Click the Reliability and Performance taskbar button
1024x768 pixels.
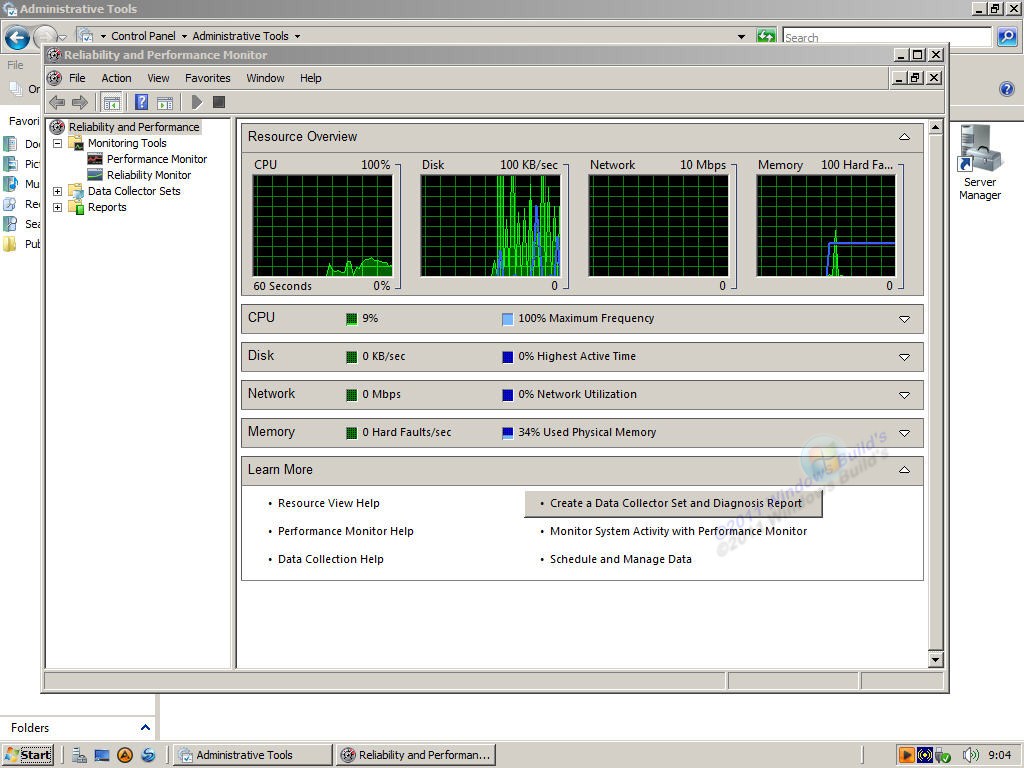417,755
